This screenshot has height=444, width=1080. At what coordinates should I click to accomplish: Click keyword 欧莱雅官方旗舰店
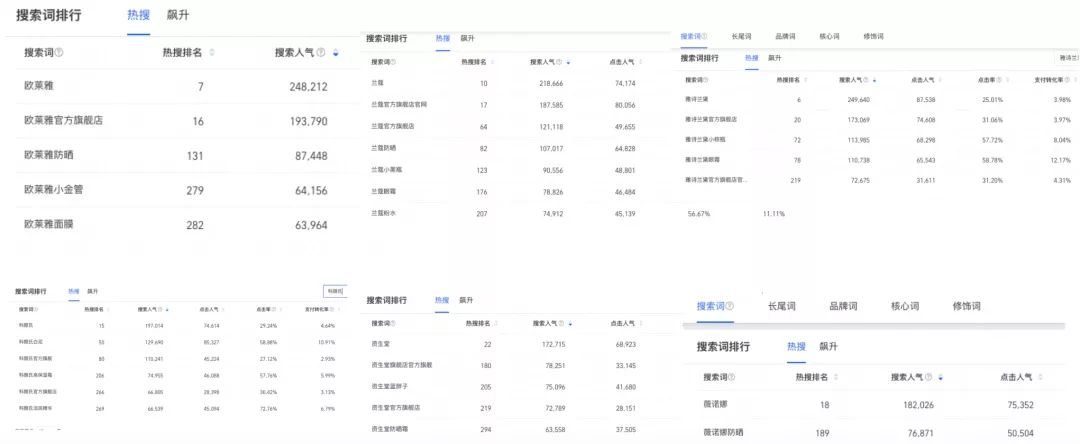point(63,121)
